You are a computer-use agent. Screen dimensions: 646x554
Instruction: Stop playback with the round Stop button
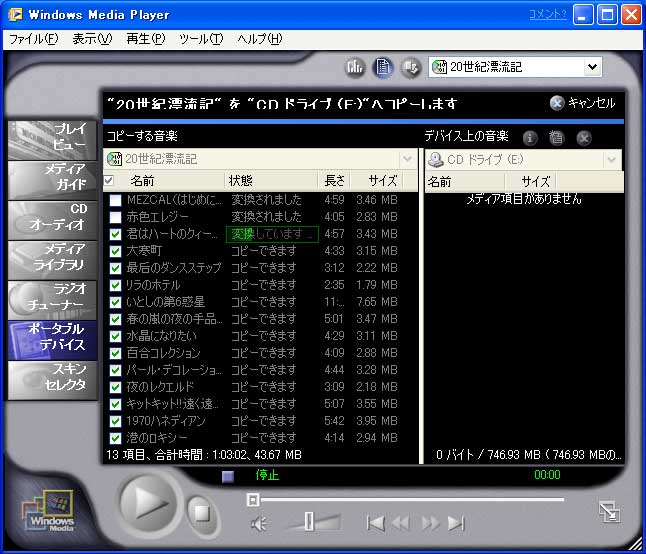[202, 514]
